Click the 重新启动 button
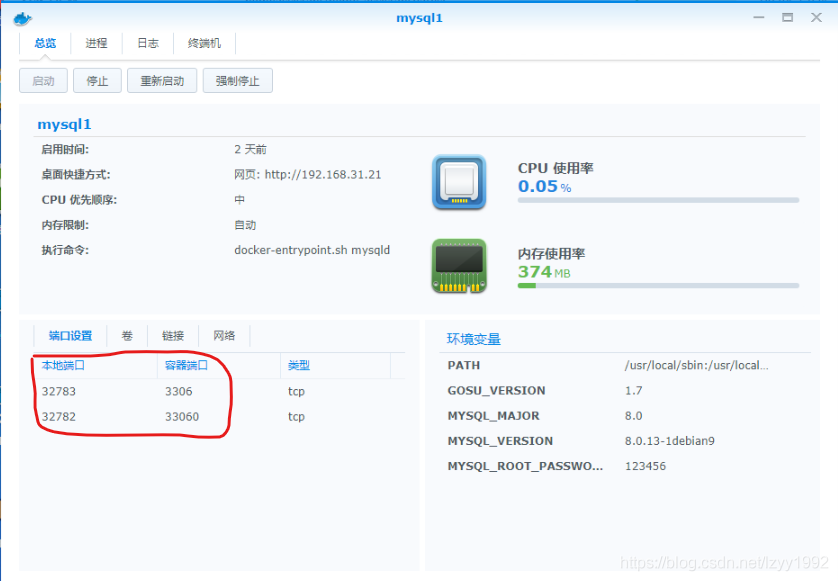The image size is (838, 581). (162, 81)
